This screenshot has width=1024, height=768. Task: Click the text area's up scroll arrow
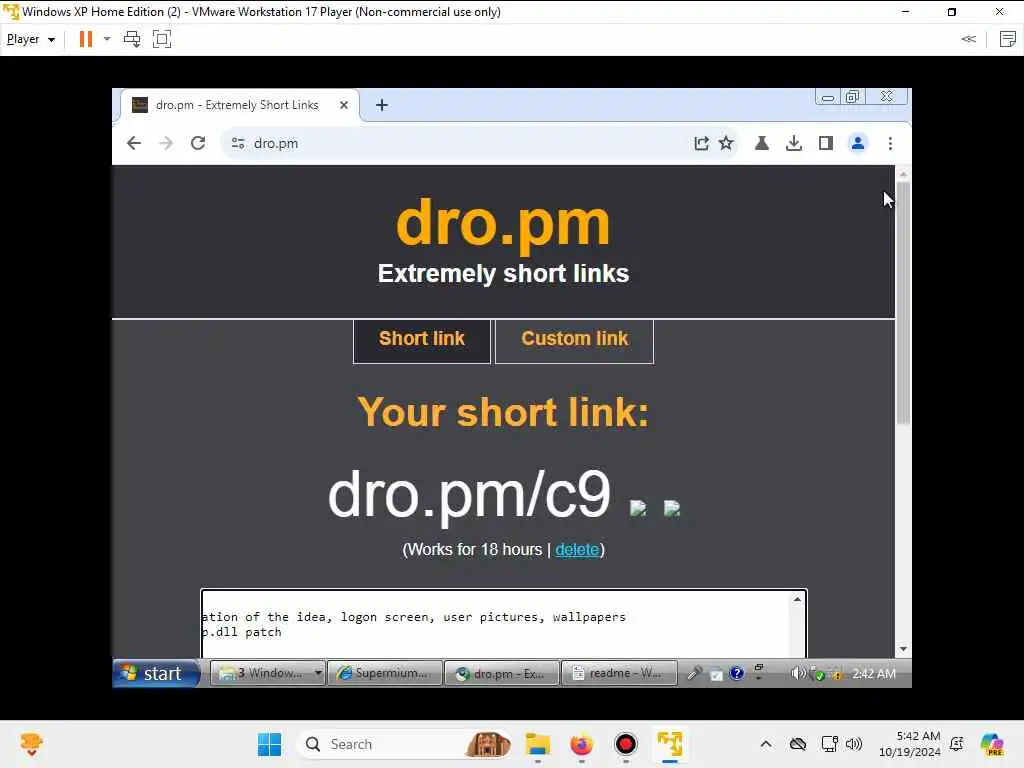pos(797,599)
